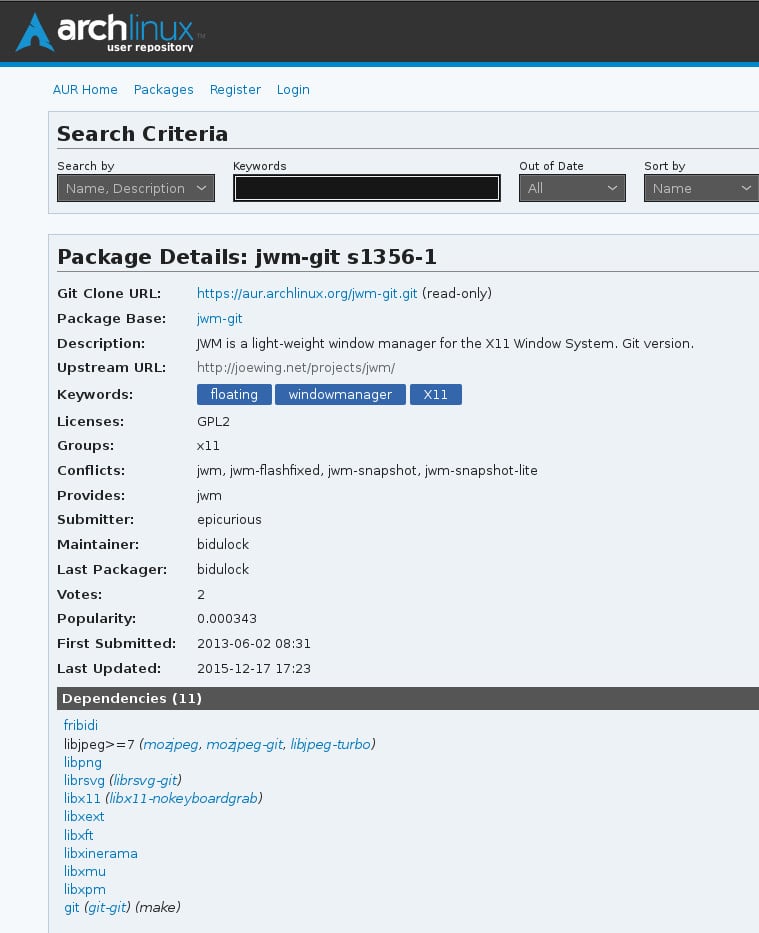Image resolution: width=759 pixels, height=933 pixels.
Task: Follow the Git Clone URL link
Action: (x=307, y=293)
